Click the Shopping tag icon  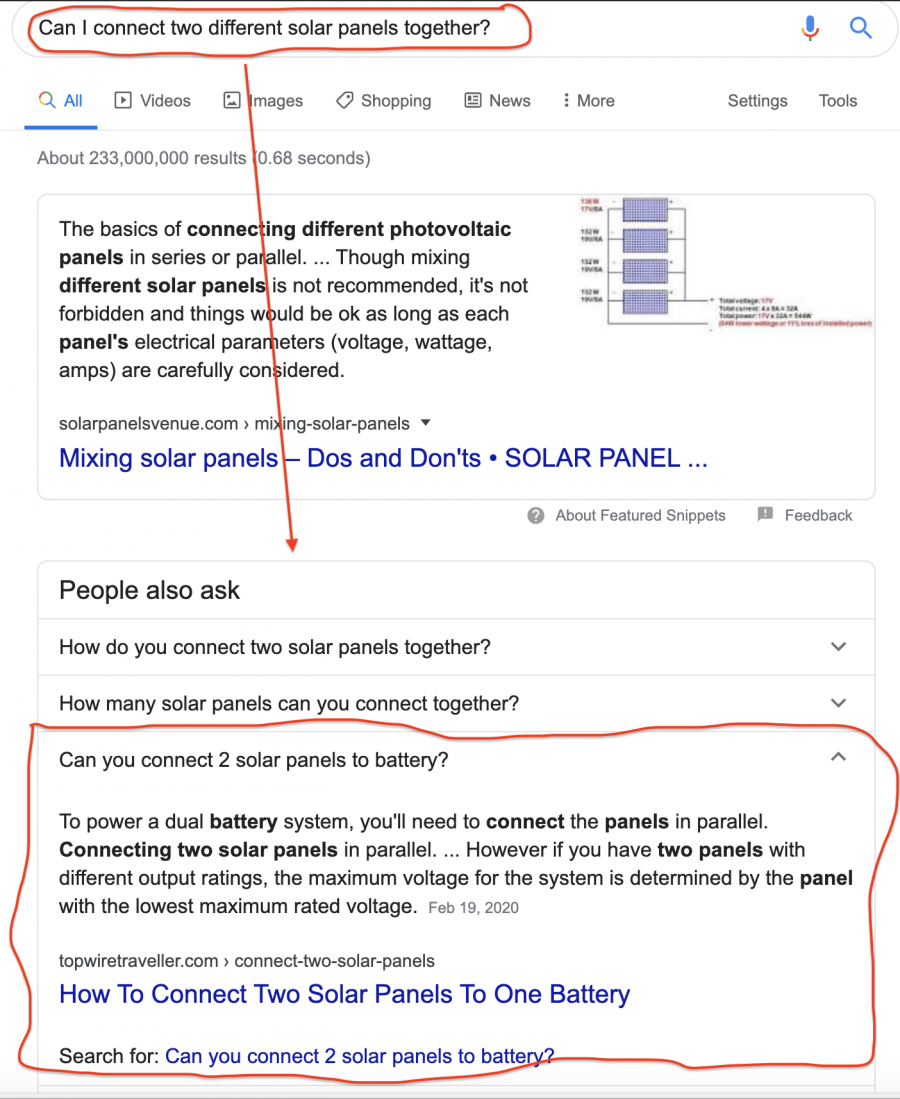tap(344, 100)
